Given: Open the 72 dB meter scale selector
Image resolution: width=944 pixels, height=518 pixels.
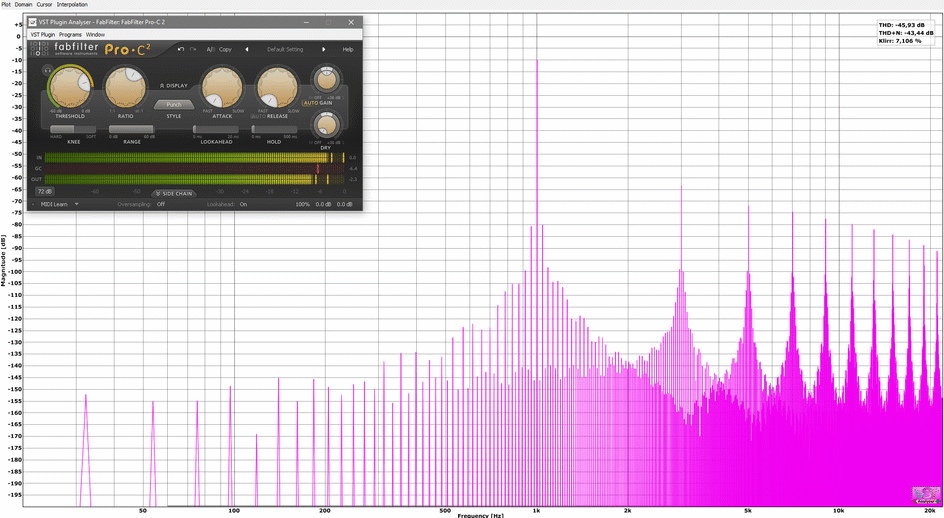Looking at the screenshot, I should point(45,192).
